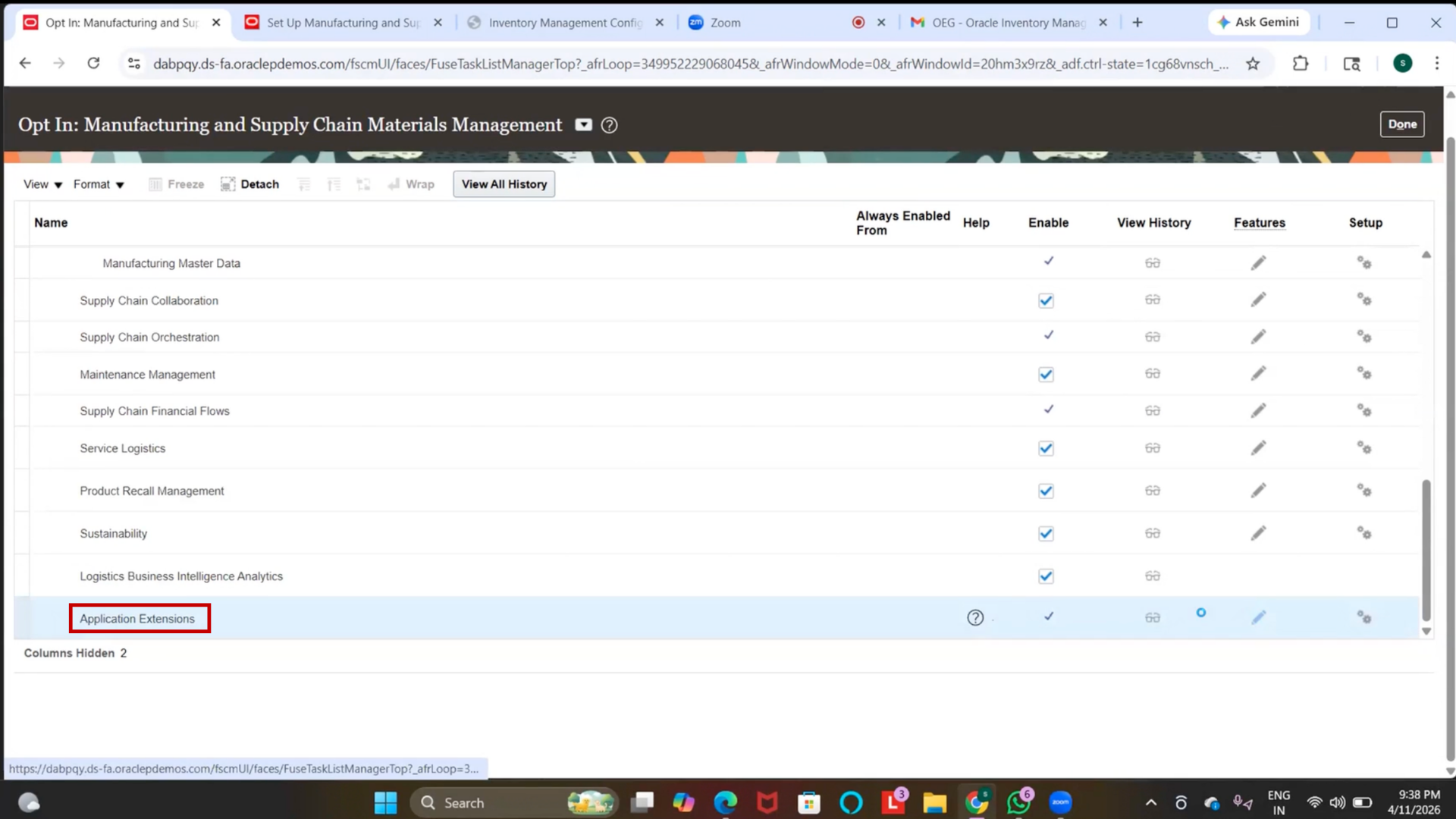Click the Done button
1456x819 pixels.
coord(1402,124)
